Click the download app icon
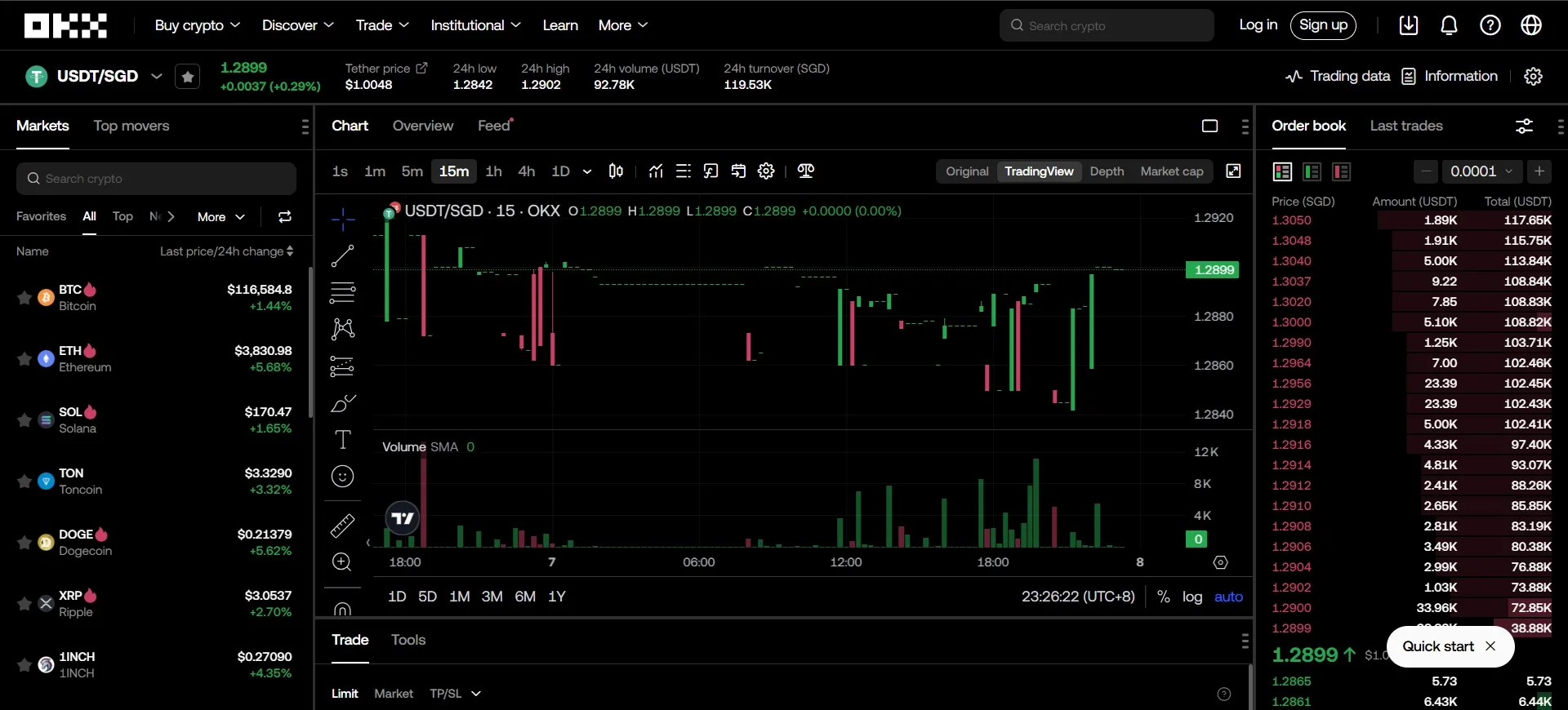This screenshot has width=1568, height=710. [x=1409, y=25]
